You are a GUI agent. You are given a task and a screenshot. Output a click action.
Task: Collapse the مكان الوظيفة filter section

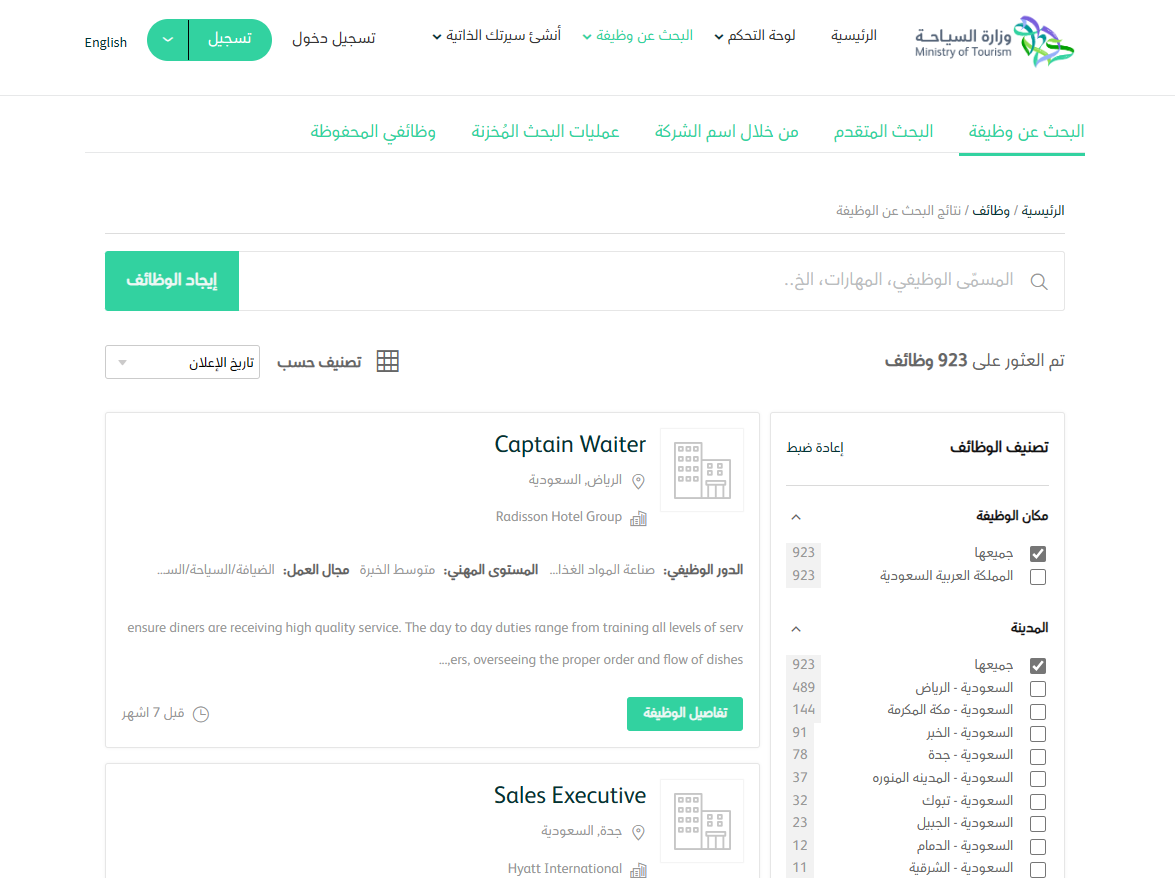tap(796, 517)
